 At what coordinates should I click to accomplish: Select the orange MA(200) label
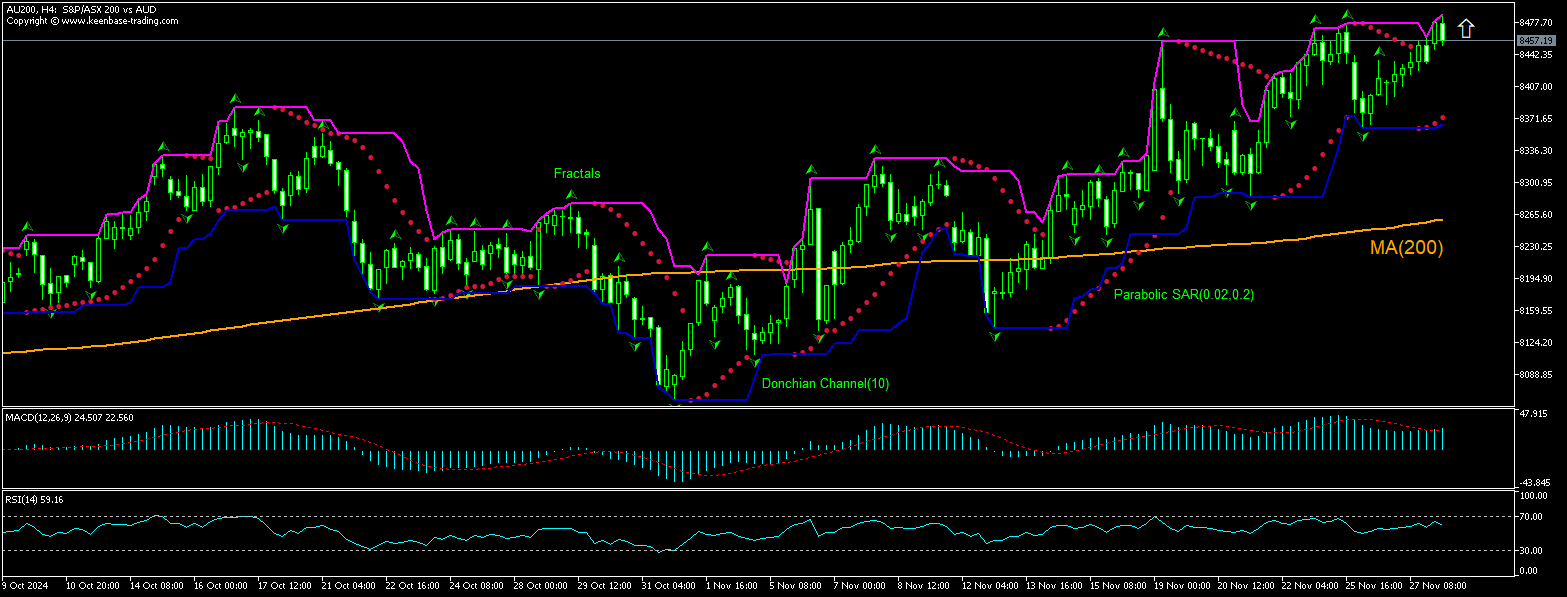[x=1406, y=247]
